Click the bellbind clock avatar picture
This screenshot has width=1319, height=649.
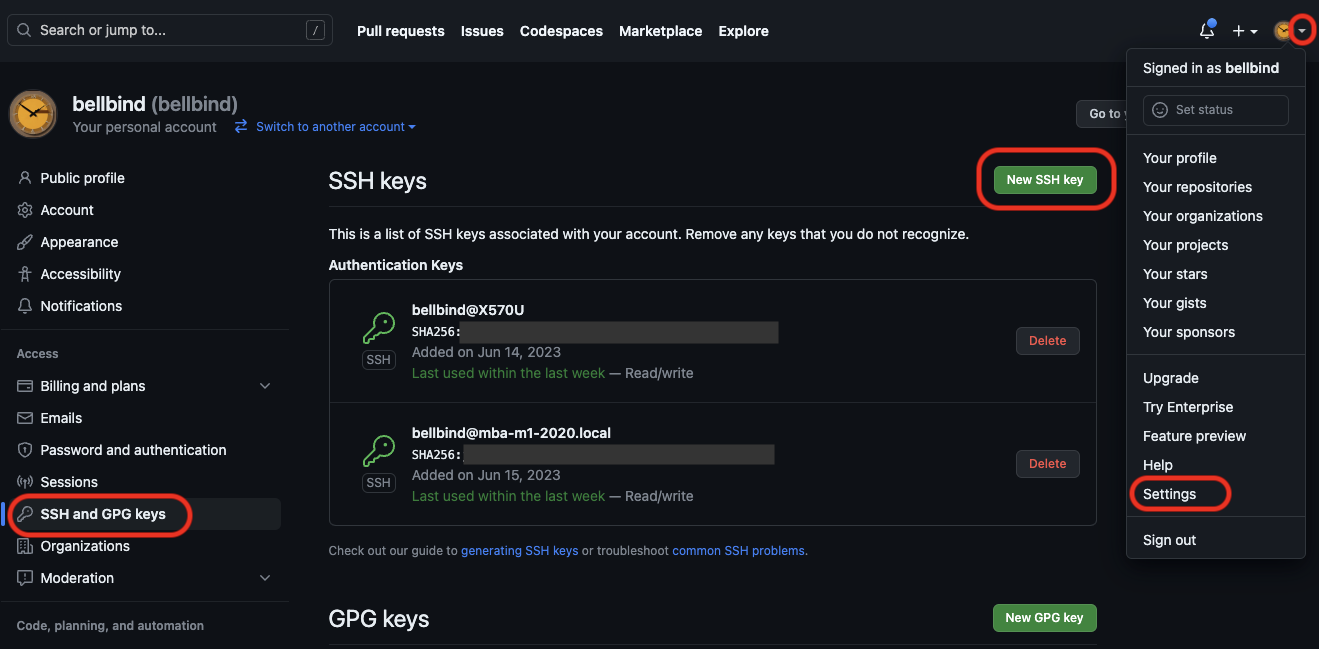tap(33, 113)
